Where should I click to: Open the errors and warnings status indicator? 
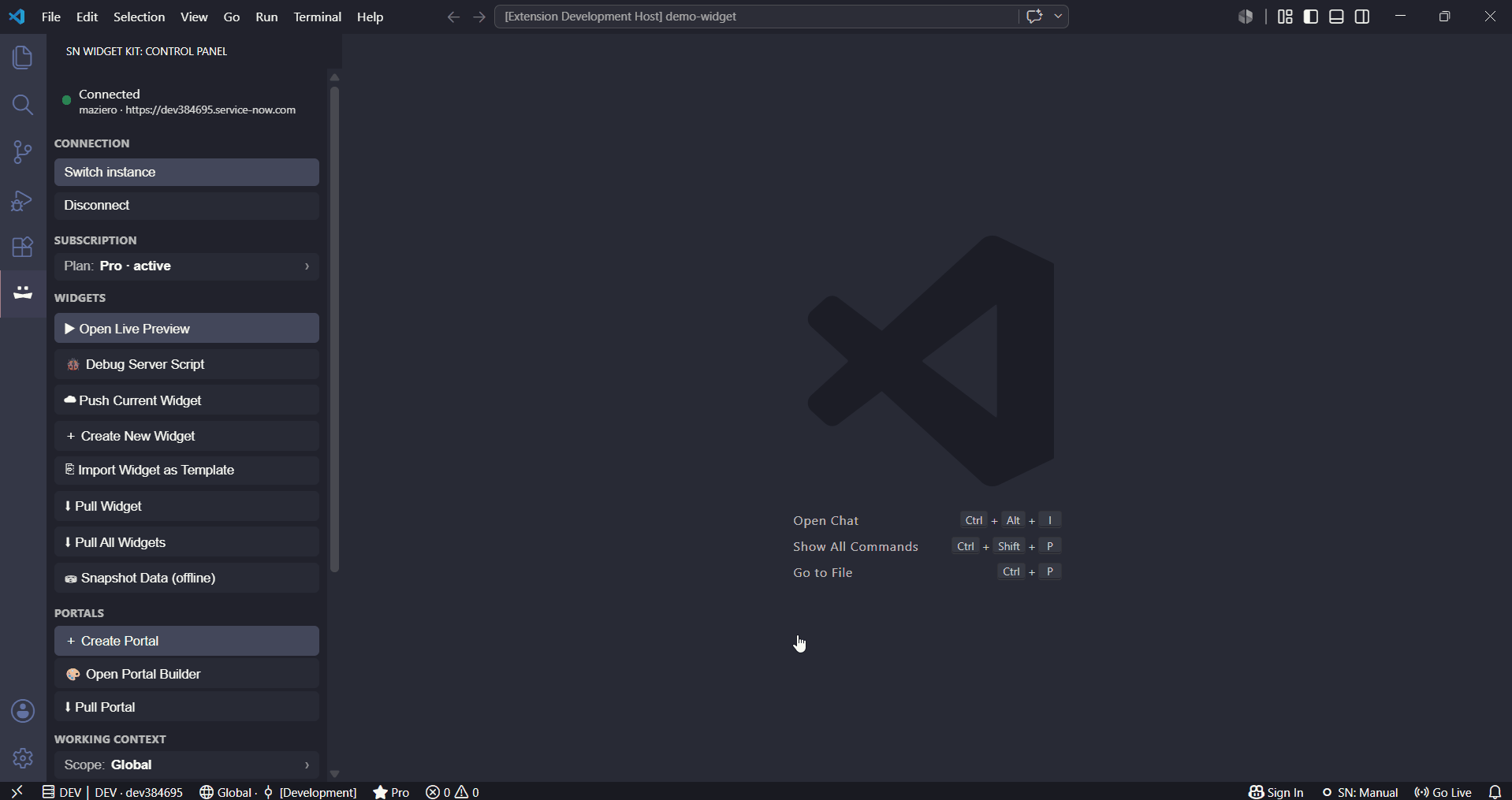(452, 791)
